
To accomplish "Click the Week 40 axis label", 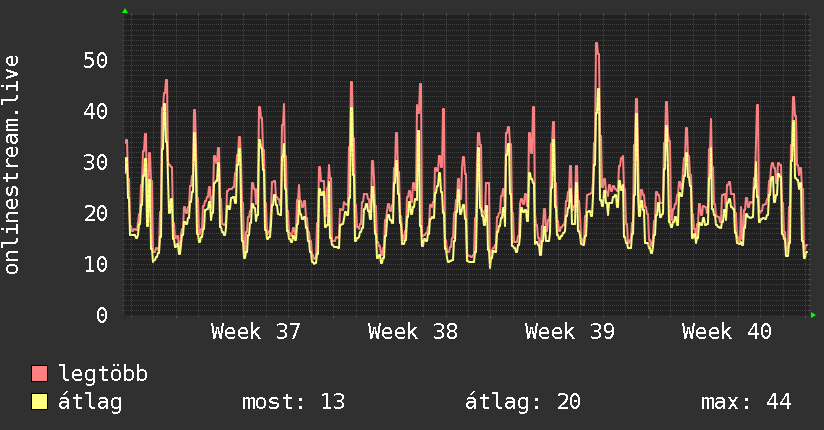I will [727, 332].
